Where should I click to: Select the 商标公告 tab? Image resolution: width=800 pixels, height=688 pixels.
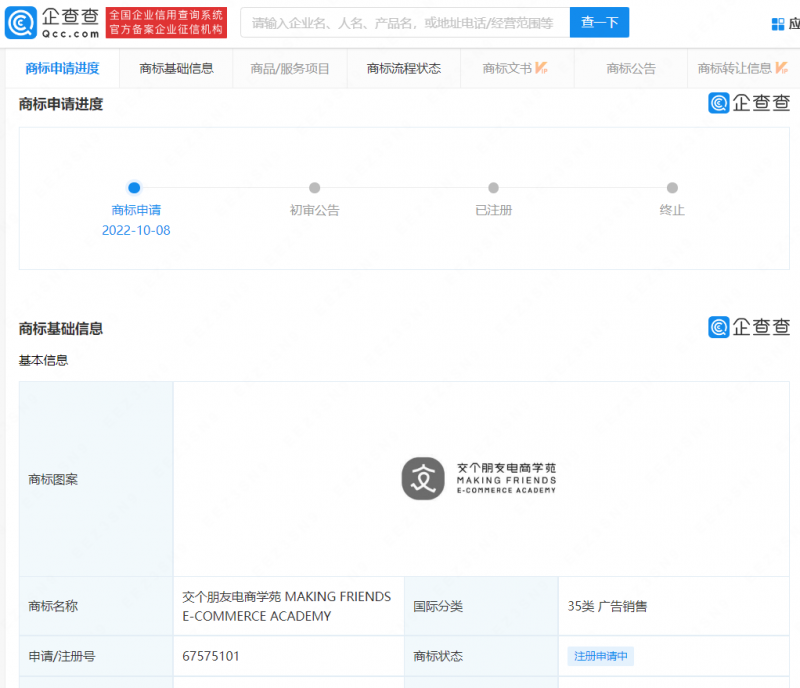(631, 68)
